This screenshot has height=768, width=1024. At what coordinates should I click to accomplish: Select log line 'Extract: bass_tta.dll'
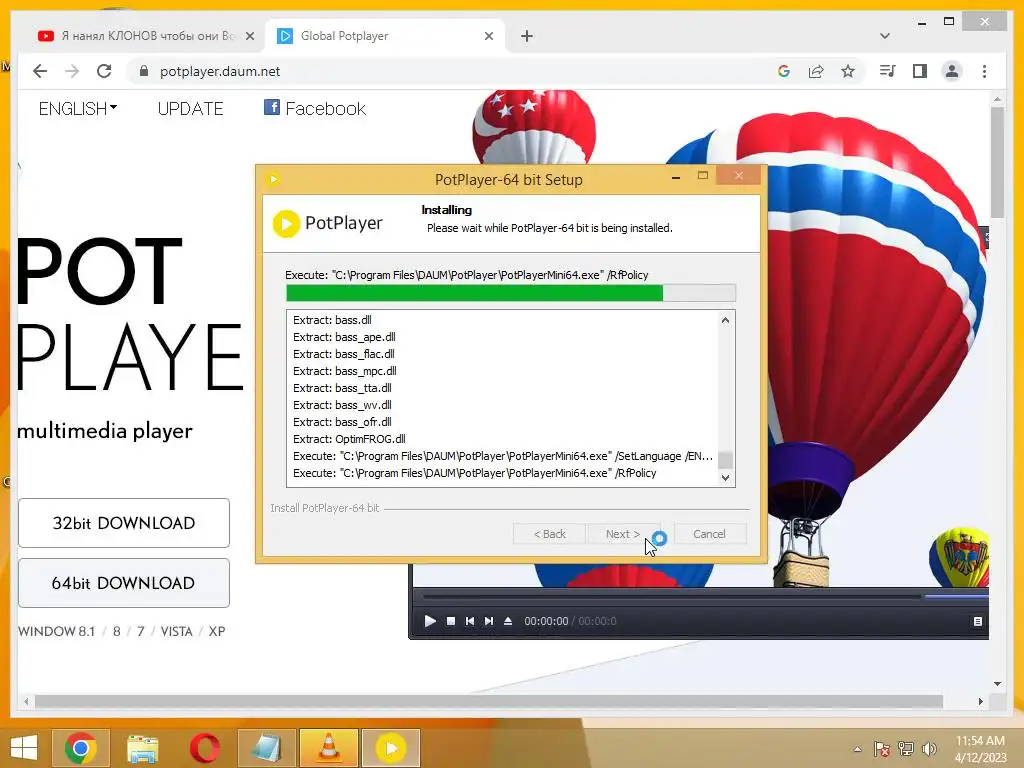coord(342,388)
